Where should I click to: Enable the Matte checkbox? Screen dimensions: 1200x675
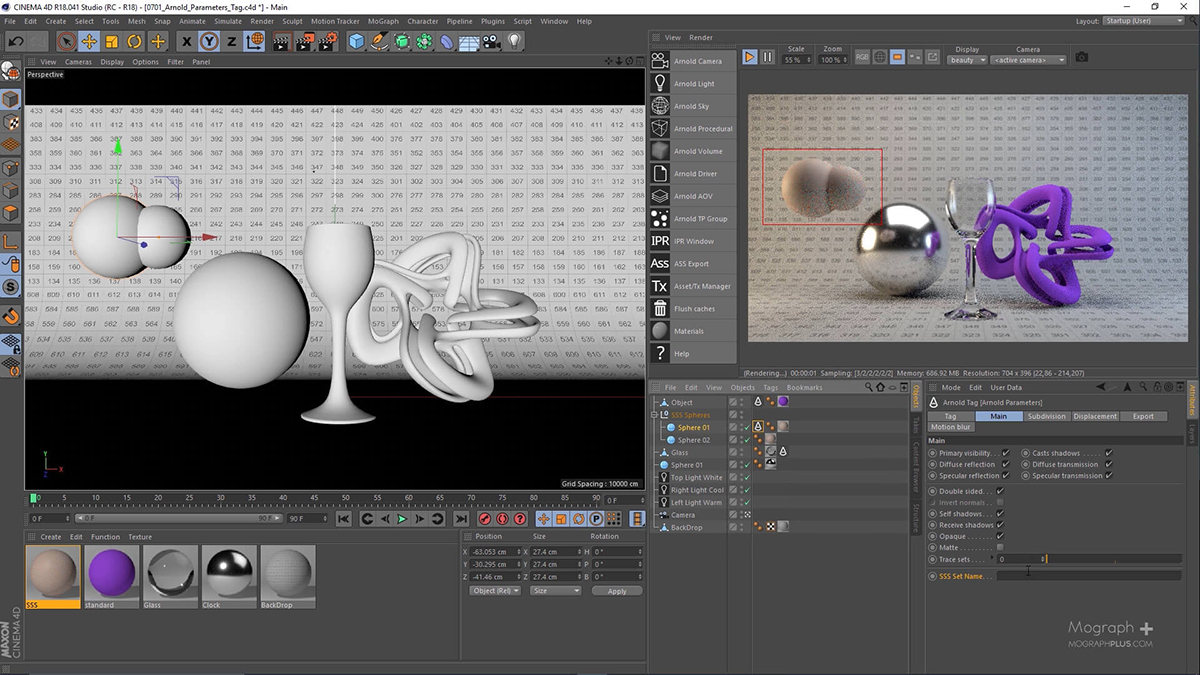[1001, 547]
